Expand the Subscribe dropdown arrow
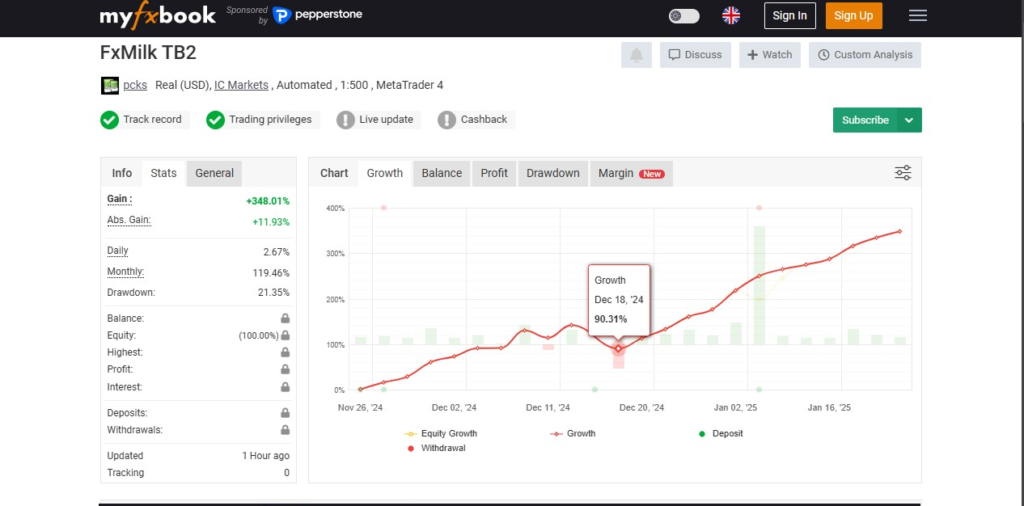The image size is (1024, 506). click(x=909, y=120)
